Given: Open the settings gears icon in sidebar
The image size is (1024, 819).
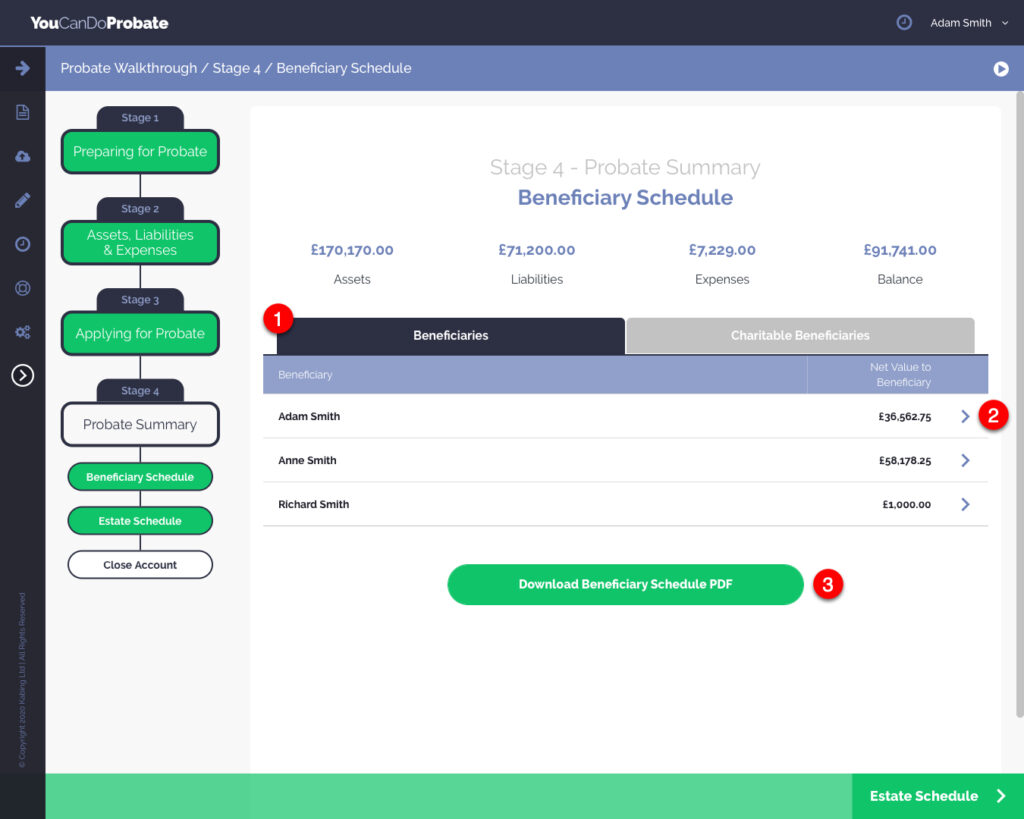Looking at the screenshot, I should [22, 332].
